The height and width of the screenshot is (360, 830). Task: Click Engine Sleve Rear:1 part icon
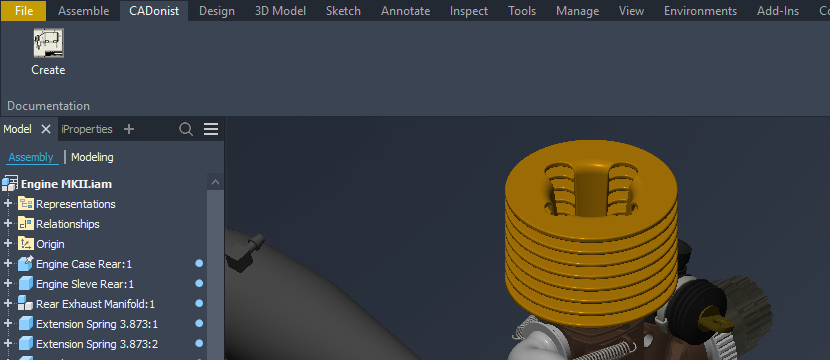(x=25, y=284)
